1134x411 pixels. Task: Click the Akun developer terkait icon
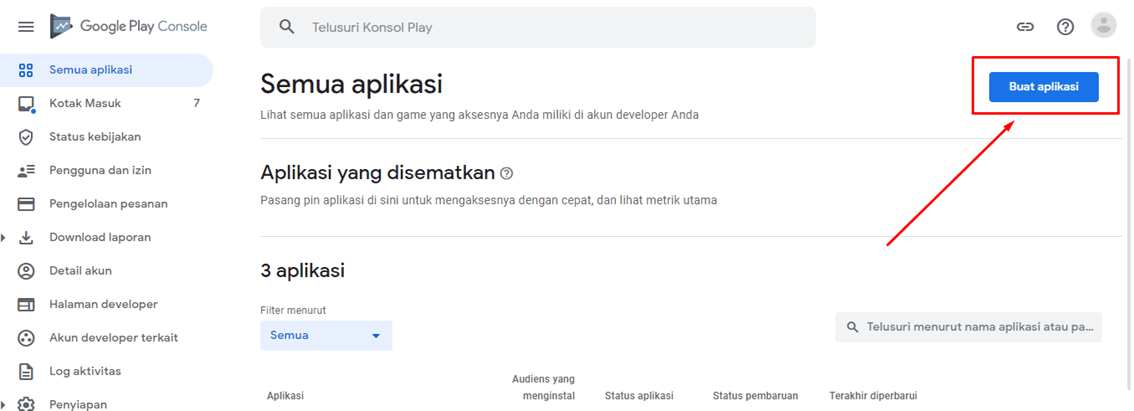click(x=26, y=338)
